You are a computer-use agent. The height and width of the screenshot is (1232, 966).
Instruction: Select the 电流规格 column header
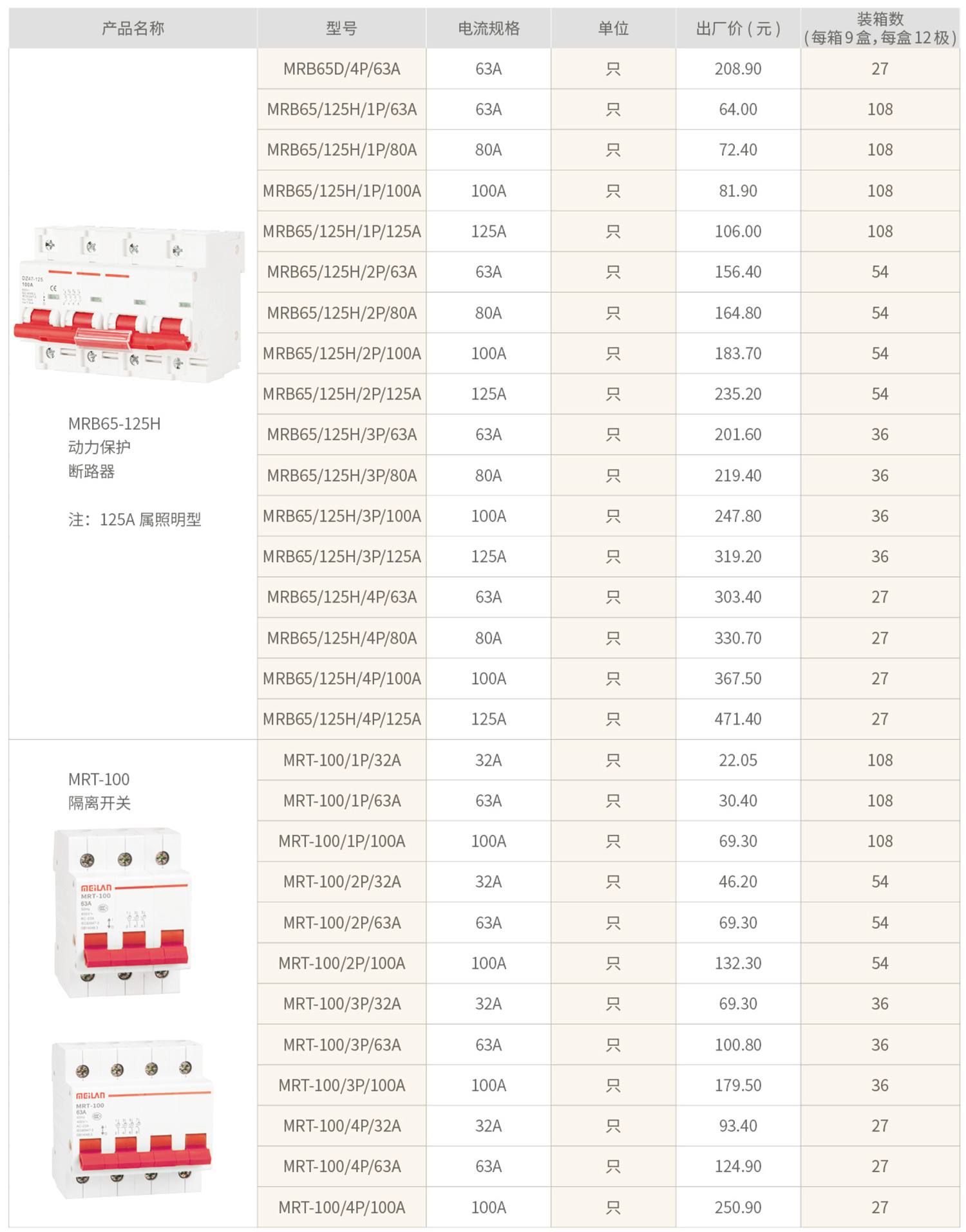click(488, 28)
